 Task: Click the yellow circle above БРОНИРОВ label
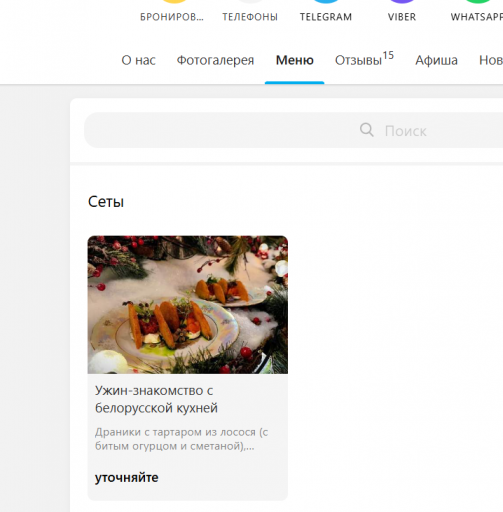coord(174,1)
